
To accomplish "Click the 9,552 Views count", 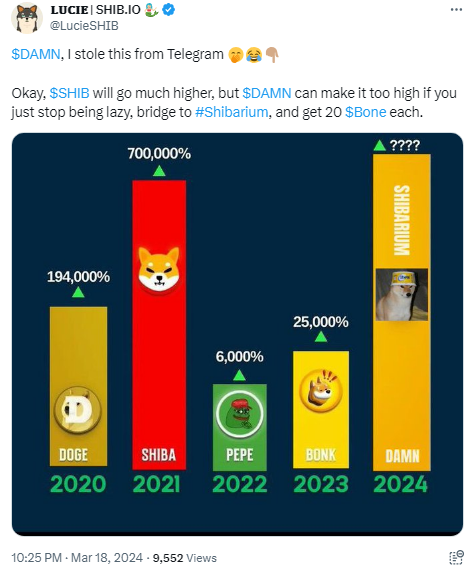I will click(x=185, y=558).
